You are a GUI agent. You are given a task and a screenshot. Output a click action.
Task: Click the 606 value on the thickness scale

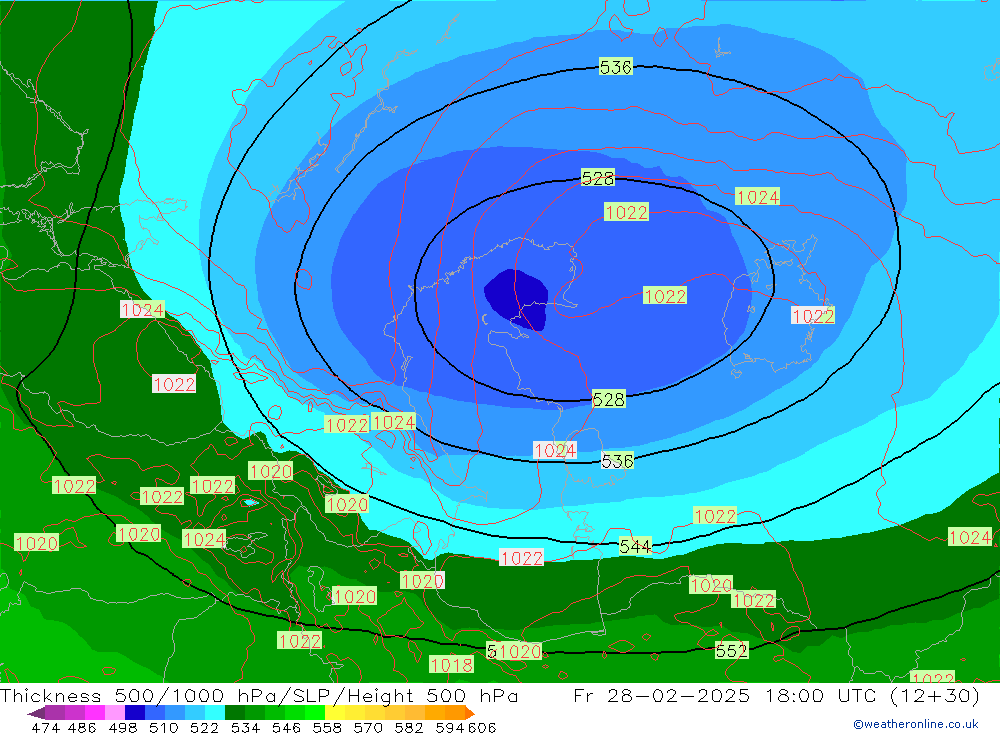click(482, 727)
